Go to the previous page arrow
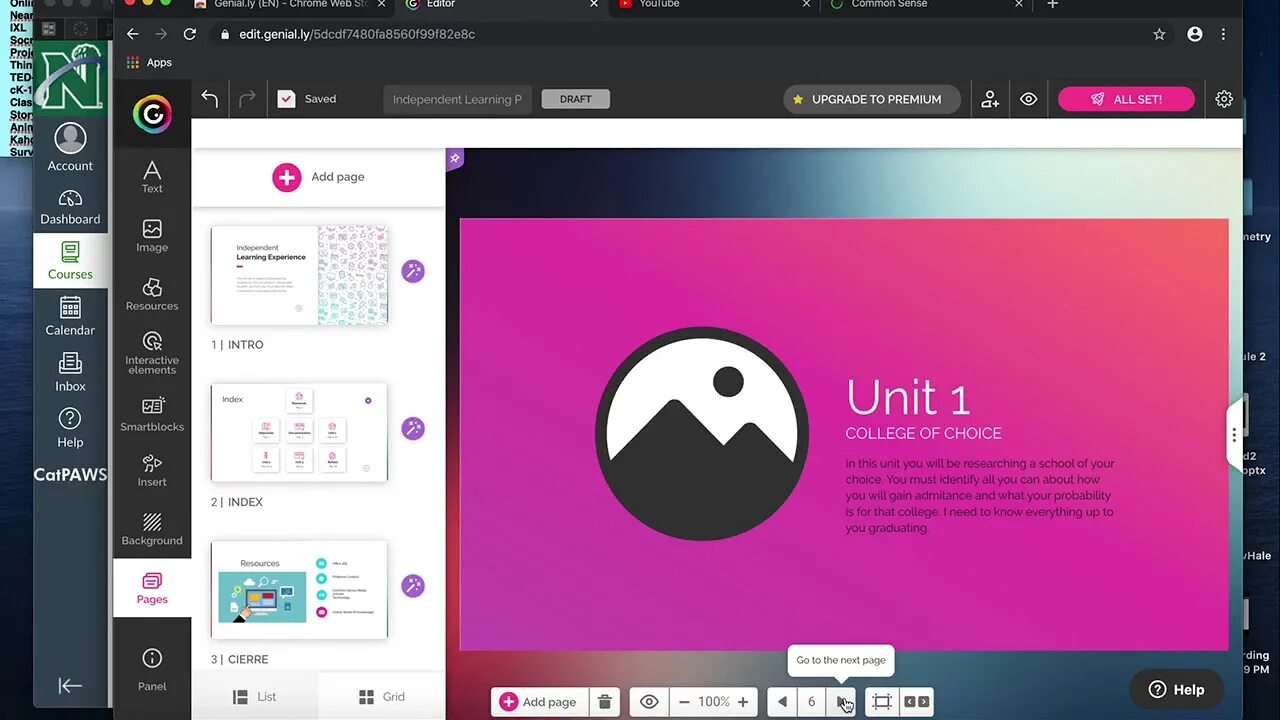Screen dimensions: 1280x720 pos(782,702)
